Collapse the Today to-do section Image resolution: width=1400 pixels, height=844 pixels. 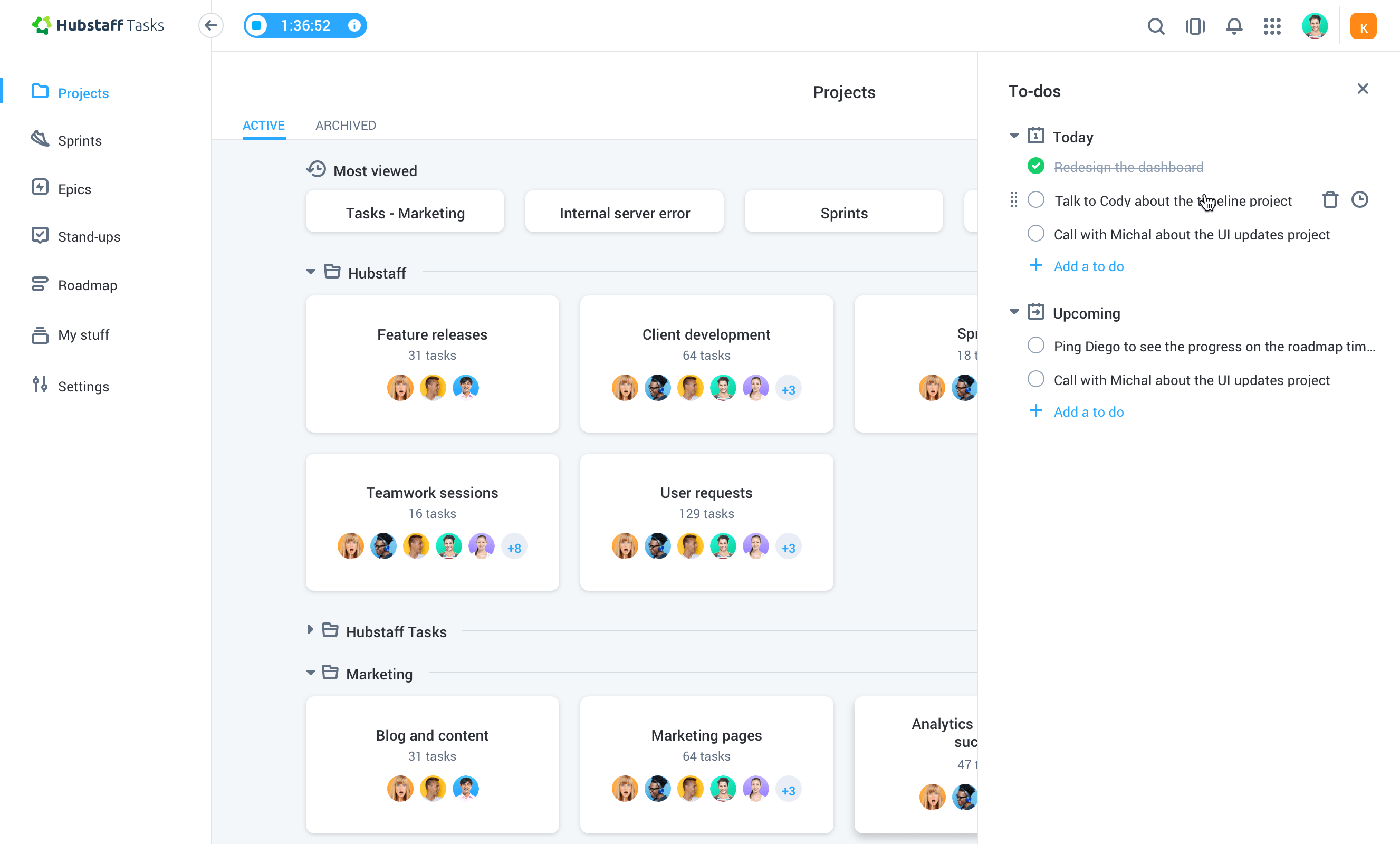click(x=1014, y=136)
